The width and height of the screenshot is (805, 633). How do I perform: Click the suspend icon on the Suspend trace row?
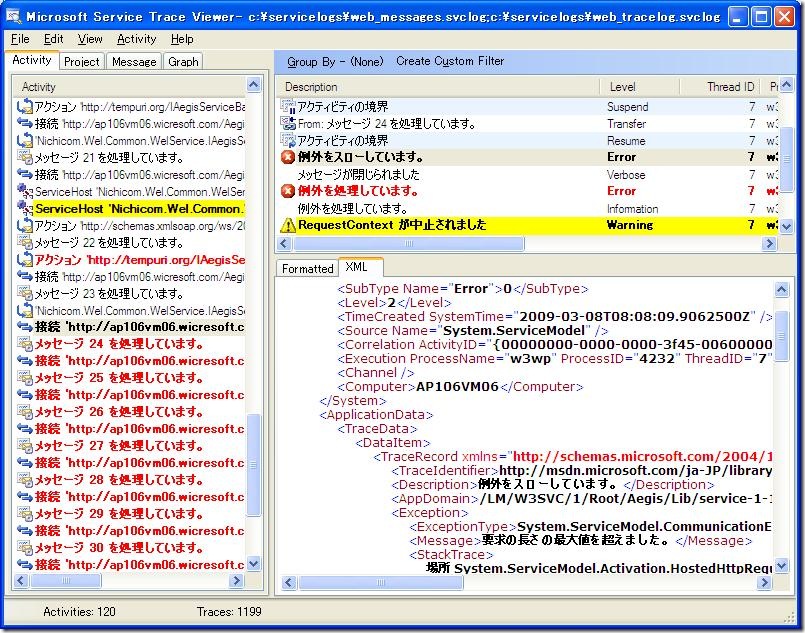(x=288, y=106)
